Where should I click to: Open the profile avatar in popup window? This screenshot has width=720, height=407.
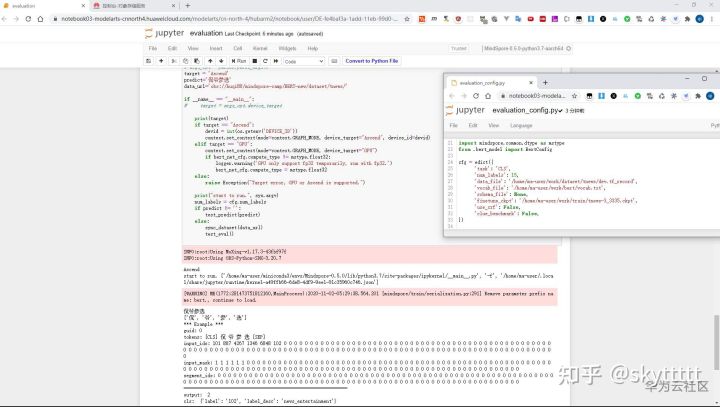coord(710,96)
